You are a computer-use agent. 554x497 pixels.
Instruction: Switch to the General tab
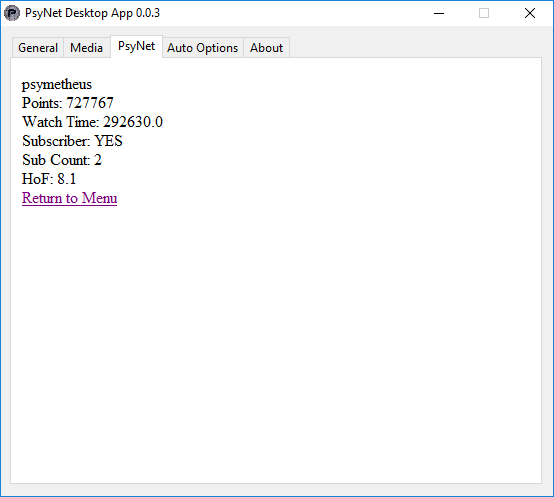38,48
